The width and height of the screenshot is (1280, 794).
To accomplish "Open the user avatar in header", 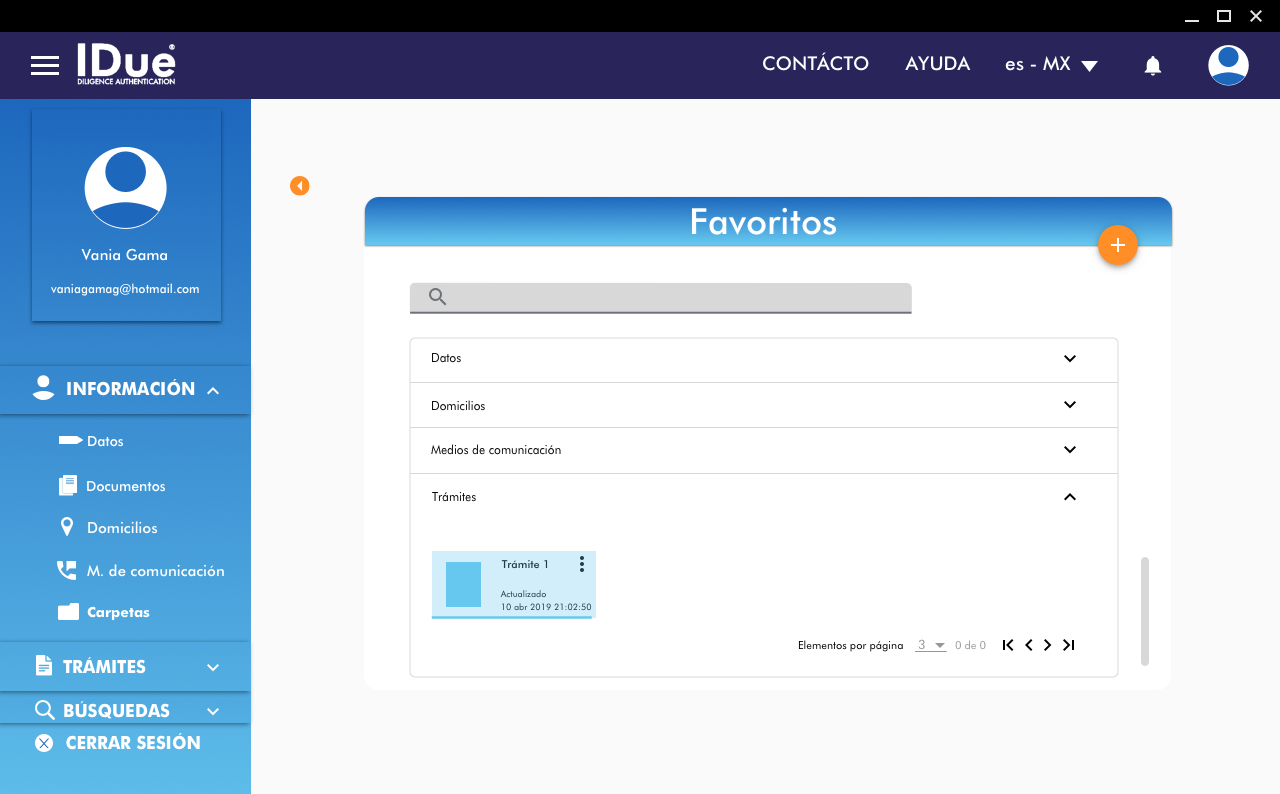I will click(1227, 66).
